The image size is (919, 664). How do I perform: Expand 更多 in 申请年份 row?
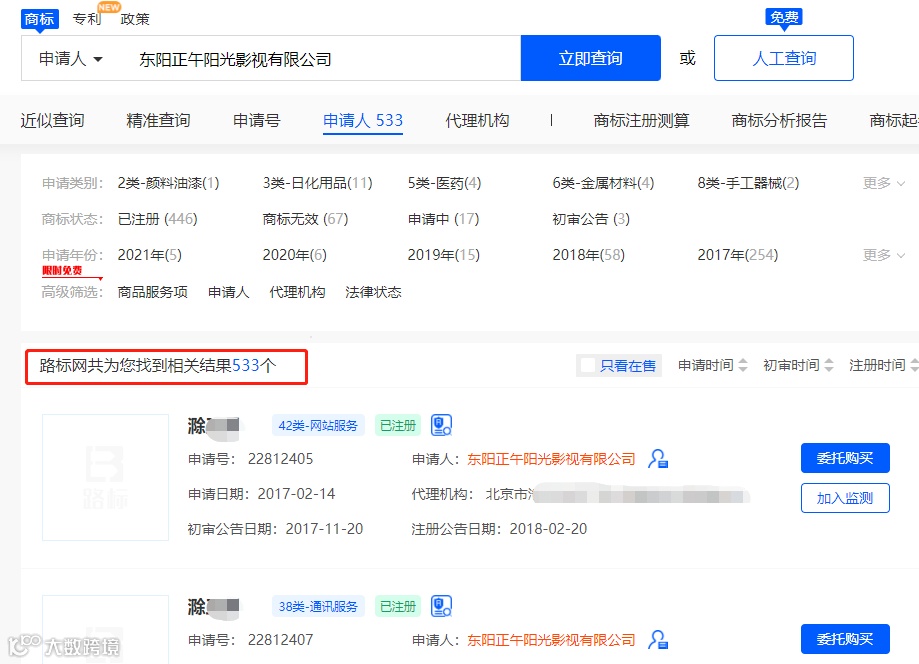[x=883, y=255]
